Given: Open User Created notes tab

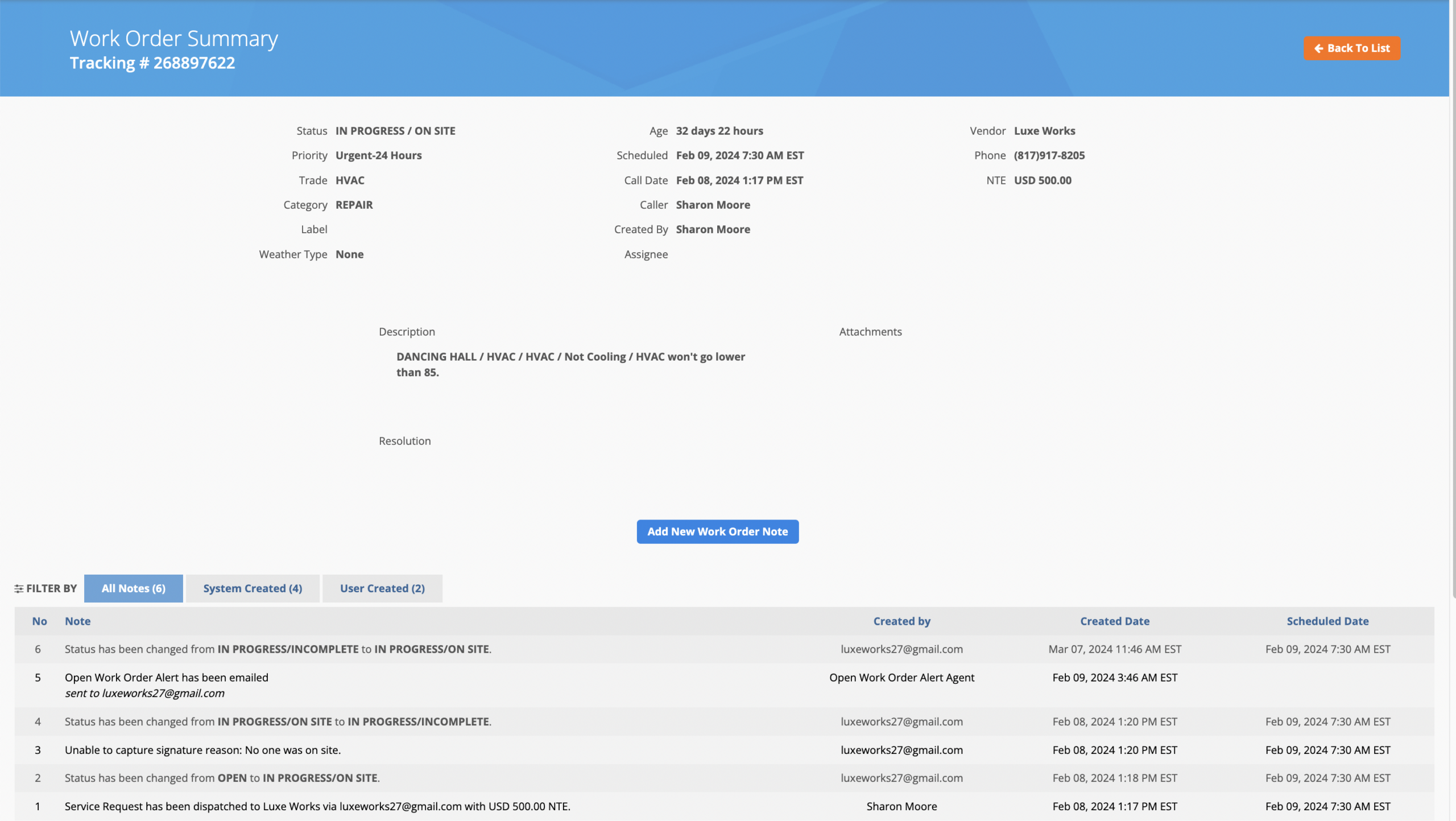Looking at the screenshot, I should tap(382, 588).
